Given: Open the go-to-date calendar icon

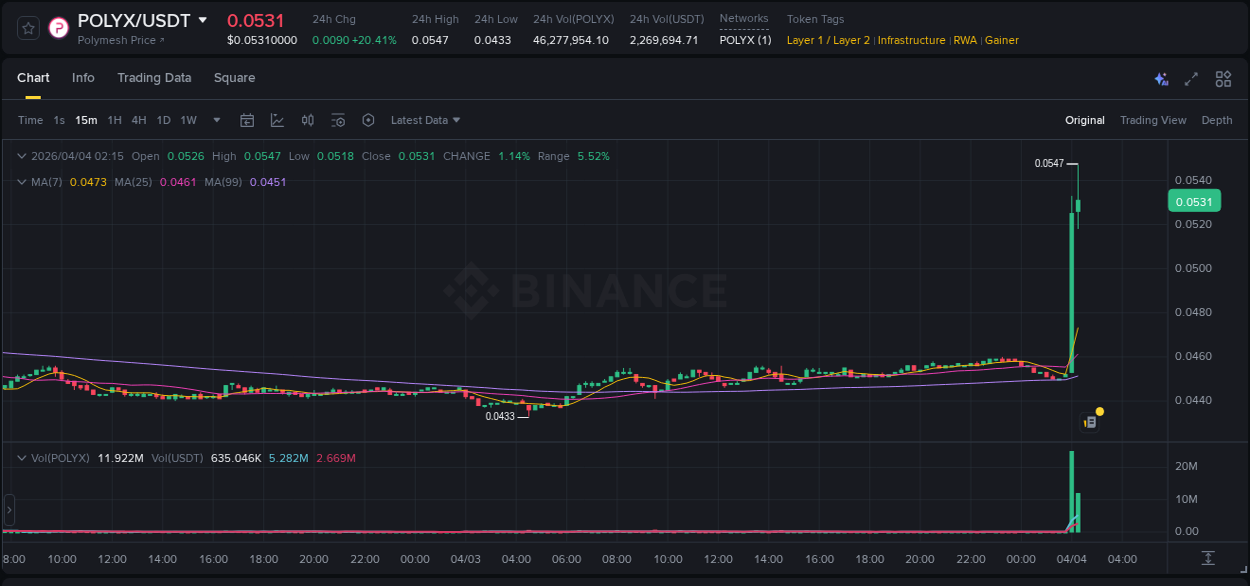Looking at the screenshot, I should 247,120.
